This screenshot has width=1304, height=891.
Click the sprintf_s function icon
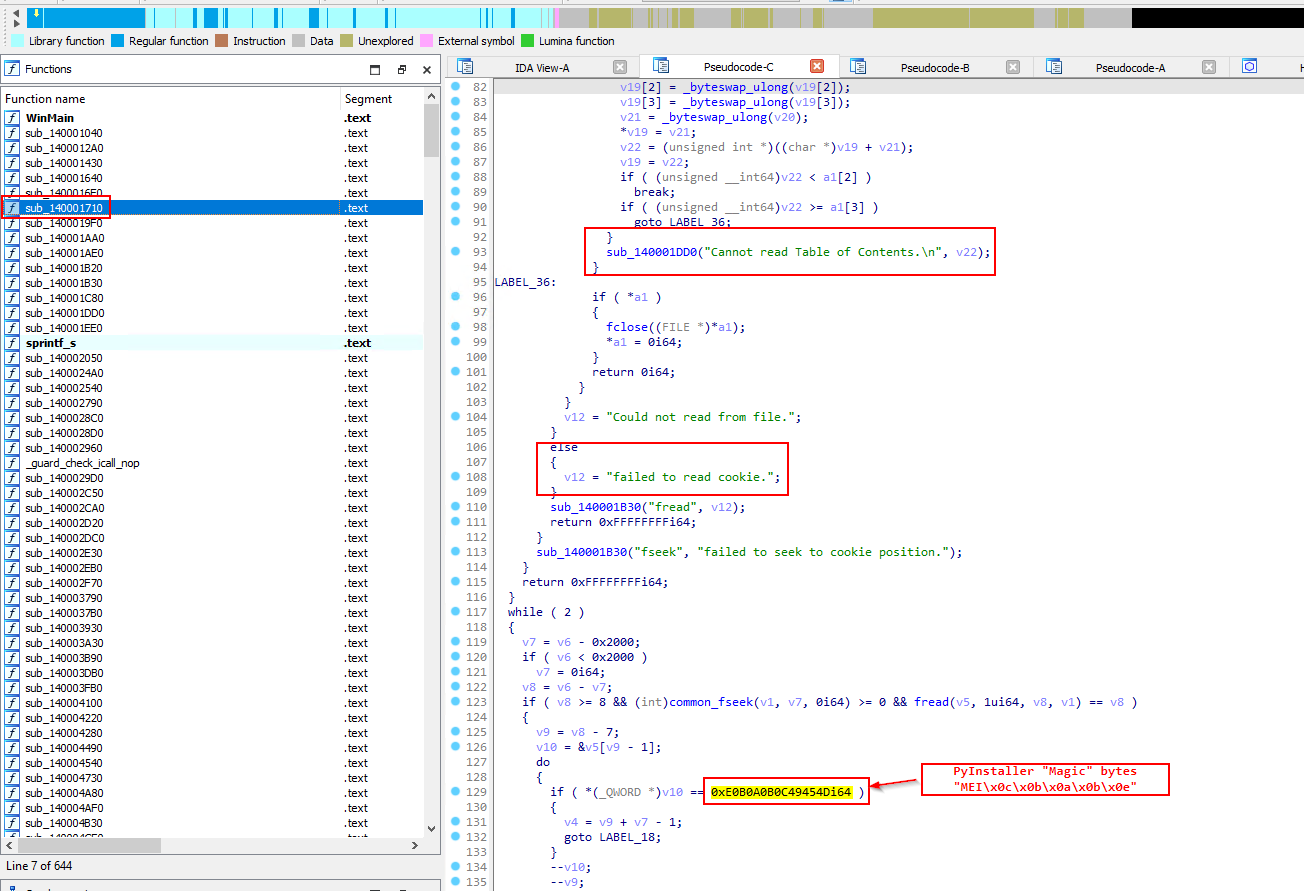pos(12,343)
